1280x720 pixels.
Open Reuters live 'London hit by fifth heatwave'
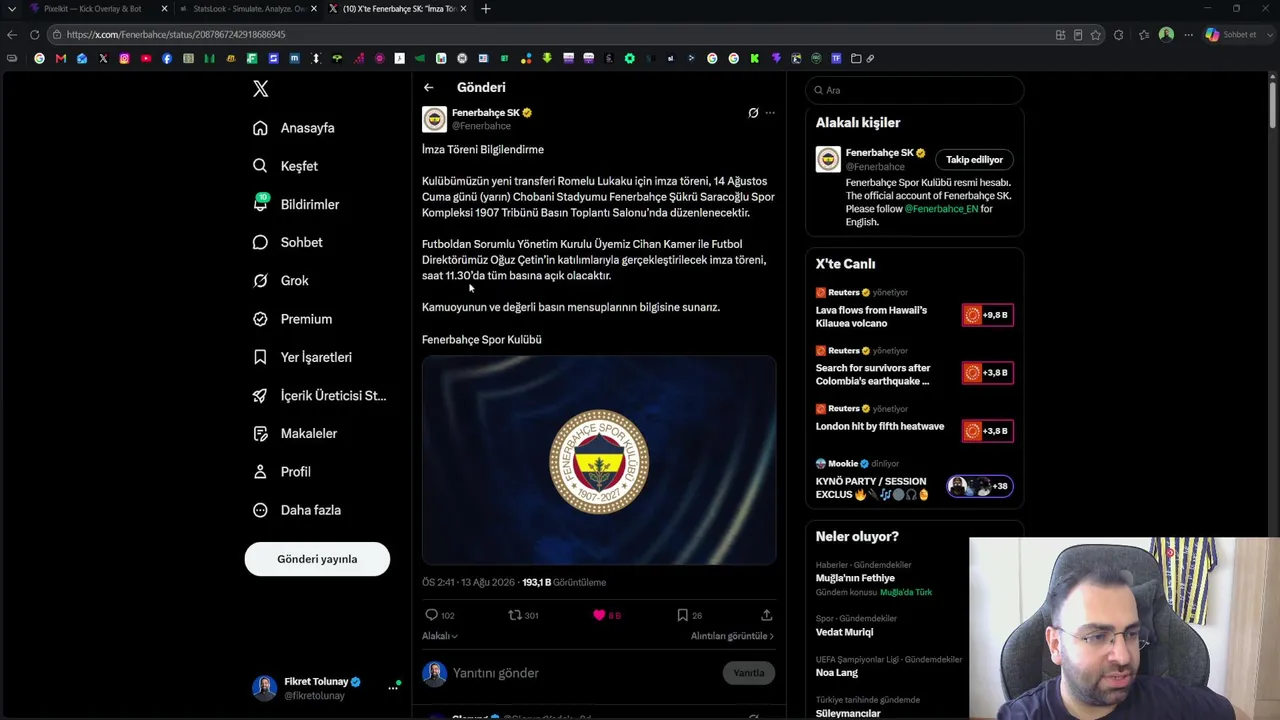tap(880, 426)
